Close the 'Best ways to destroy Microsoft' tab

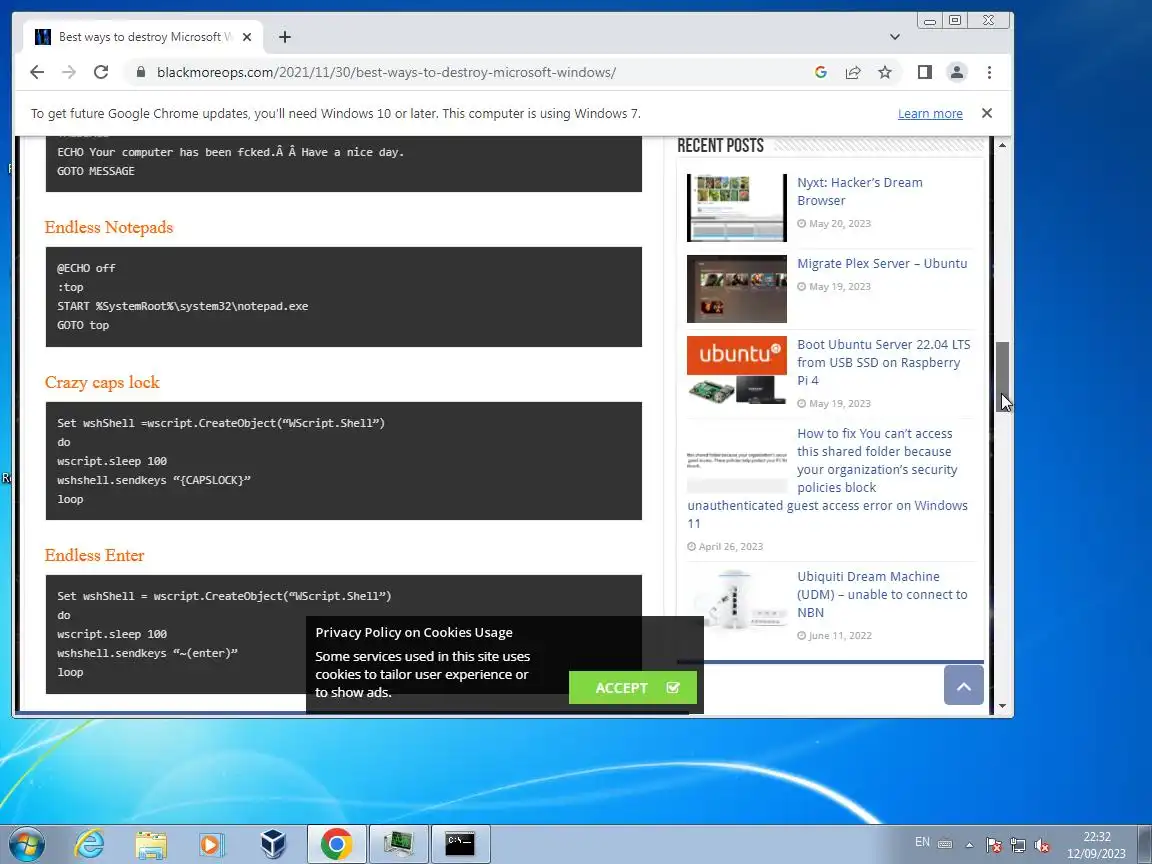pos(247,37)
